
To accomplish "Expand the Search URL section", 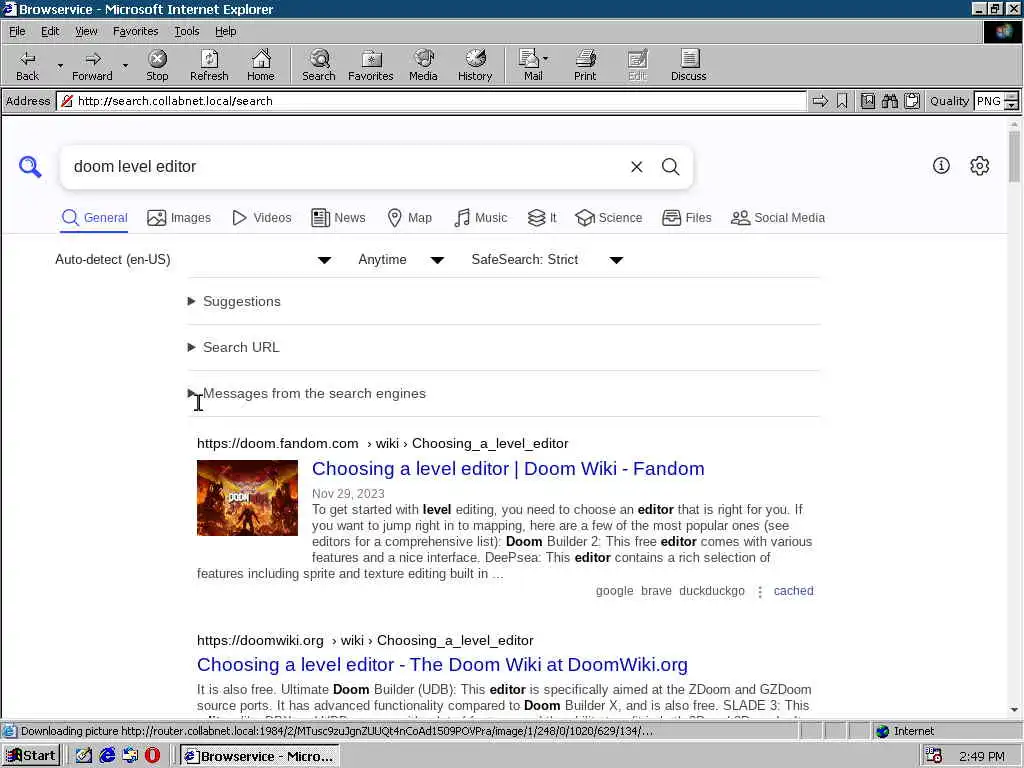I will pyautogui.click(x=234, y=347).
